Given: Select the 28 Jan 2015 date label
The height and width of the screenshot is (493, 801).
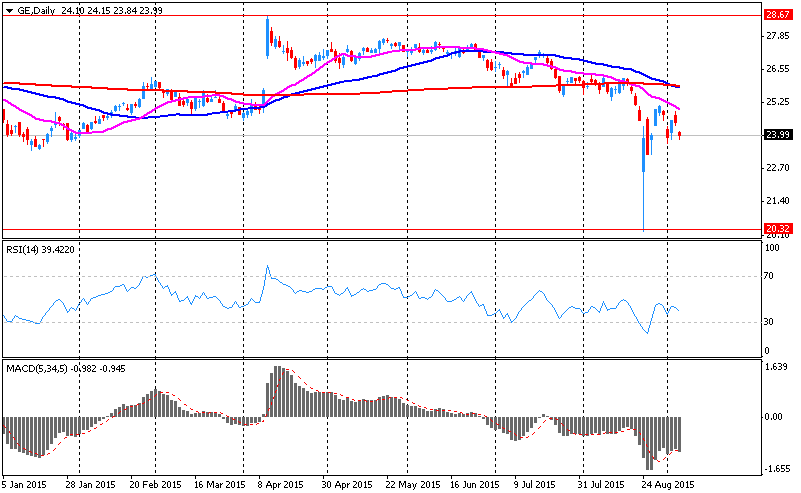Looking at the screenshot, I should (x=90, y=484).
